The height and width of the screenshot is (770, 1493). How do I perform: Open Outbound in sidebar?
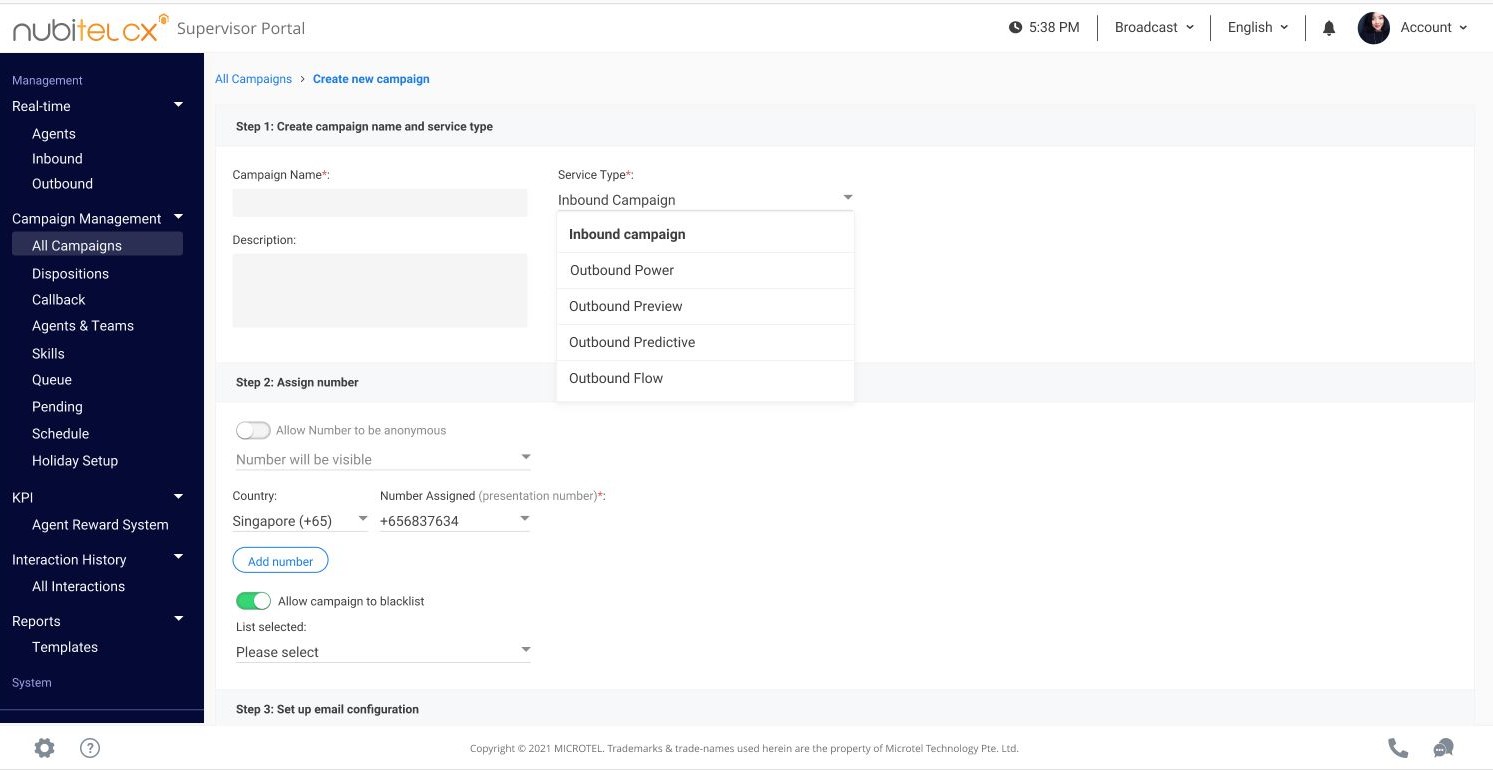pos(62,184)
